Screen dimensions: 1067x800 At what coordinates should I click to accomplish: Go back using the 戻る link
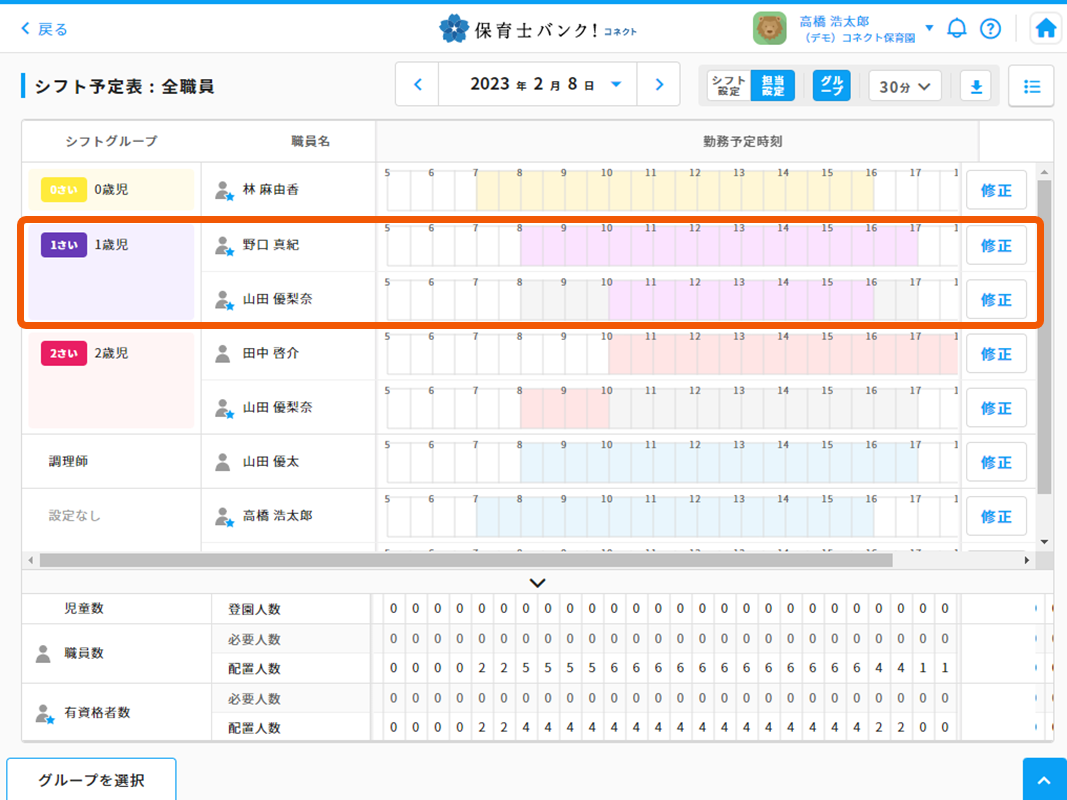click(44, 29)
